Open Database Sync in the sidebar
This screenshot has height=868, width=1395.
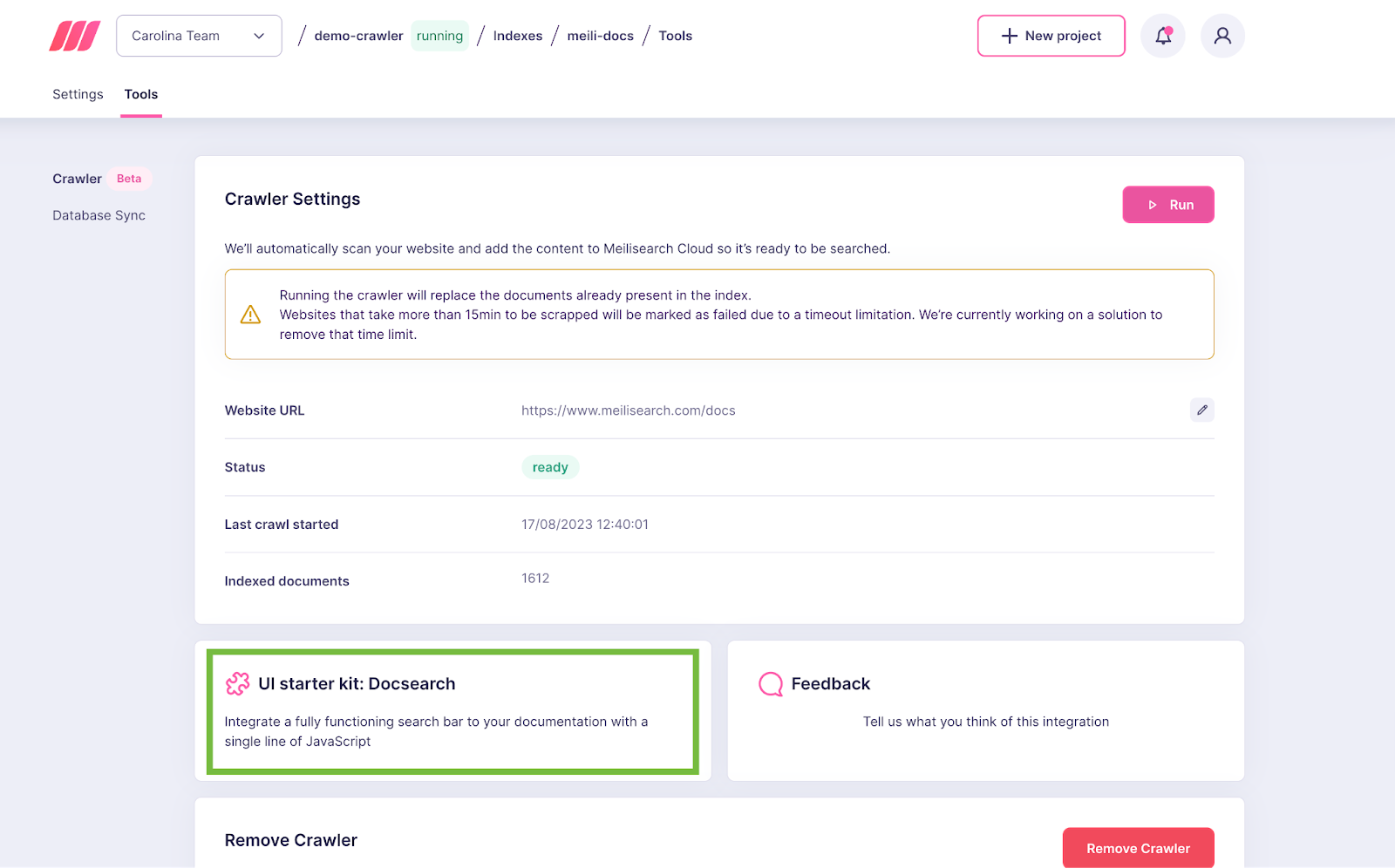(99, 215)
